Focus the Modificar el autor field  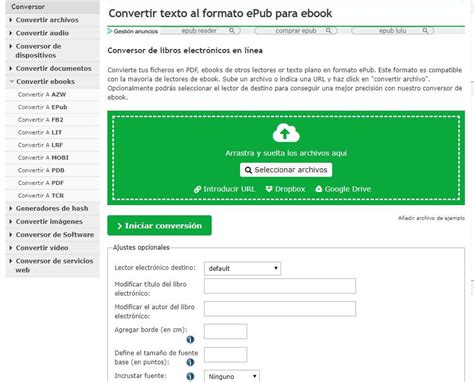pyautogui.click(x=280, y=309)
